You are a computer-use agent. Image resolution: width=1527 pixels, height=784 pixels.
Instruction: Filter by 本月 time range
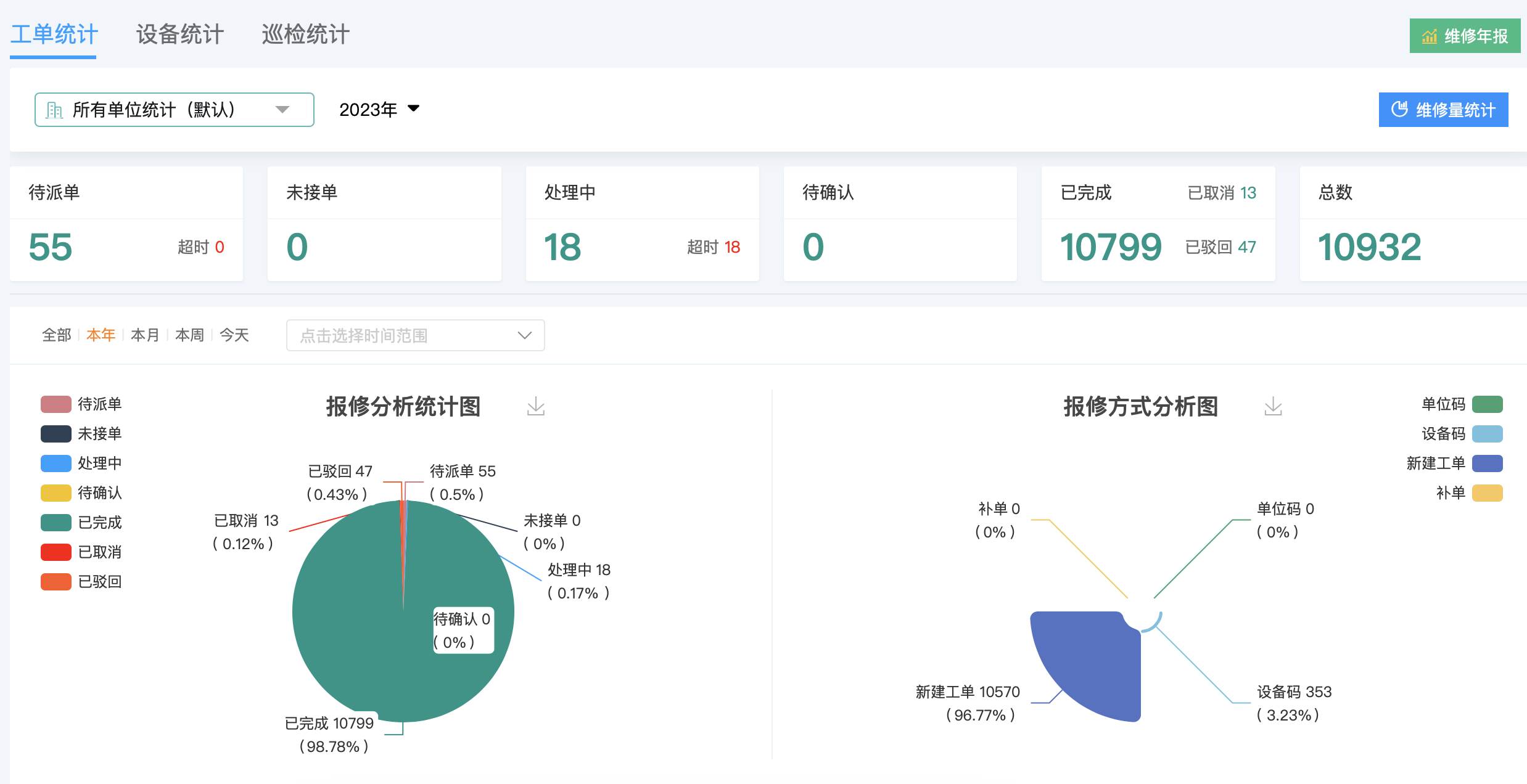145,335
